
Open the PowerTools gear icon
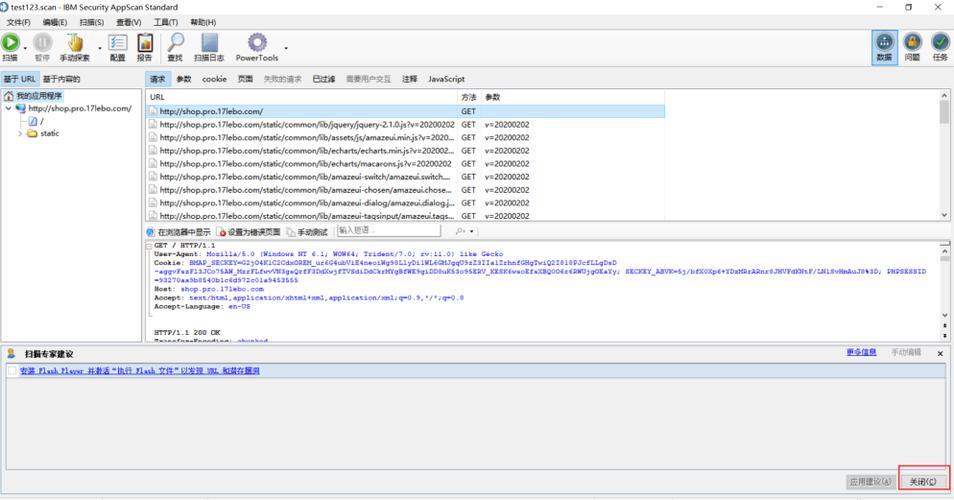click(257, 43)
